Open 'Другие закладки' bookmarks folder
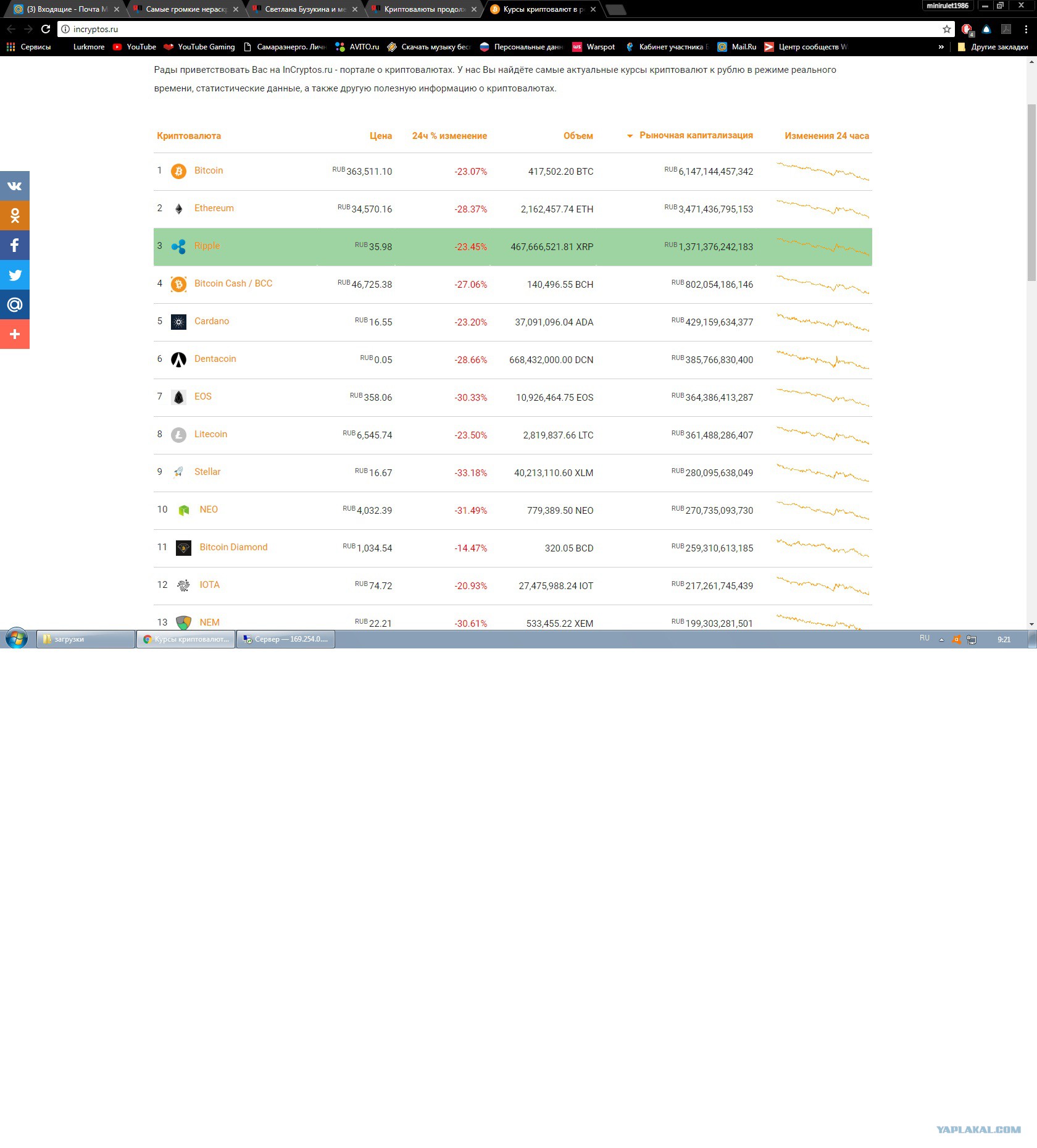Screen dimensions: 1037x1148 click(x=993, y=47)
